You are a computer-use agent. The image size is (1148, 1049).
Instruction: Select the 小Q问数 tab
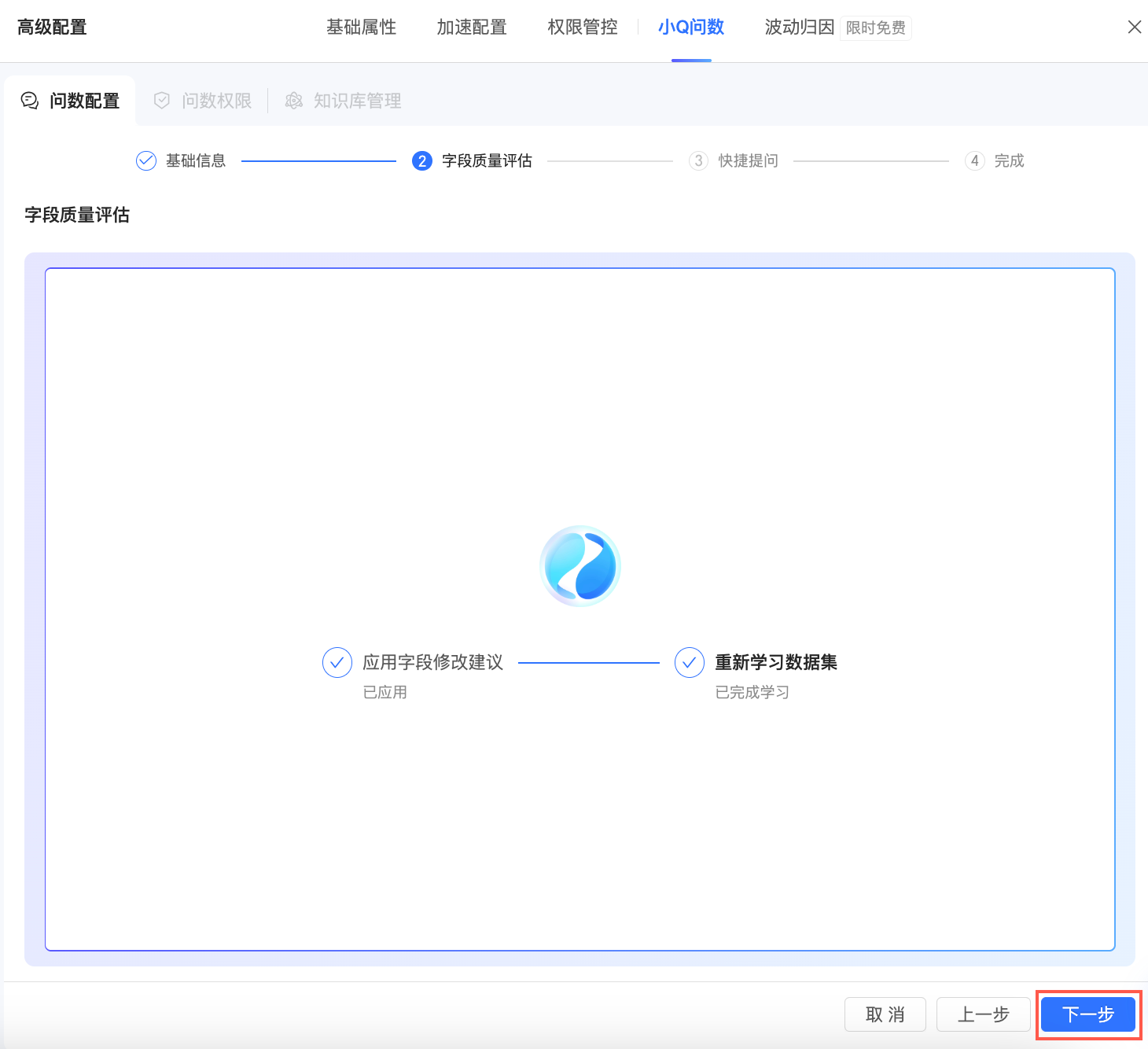pos(691,28)
